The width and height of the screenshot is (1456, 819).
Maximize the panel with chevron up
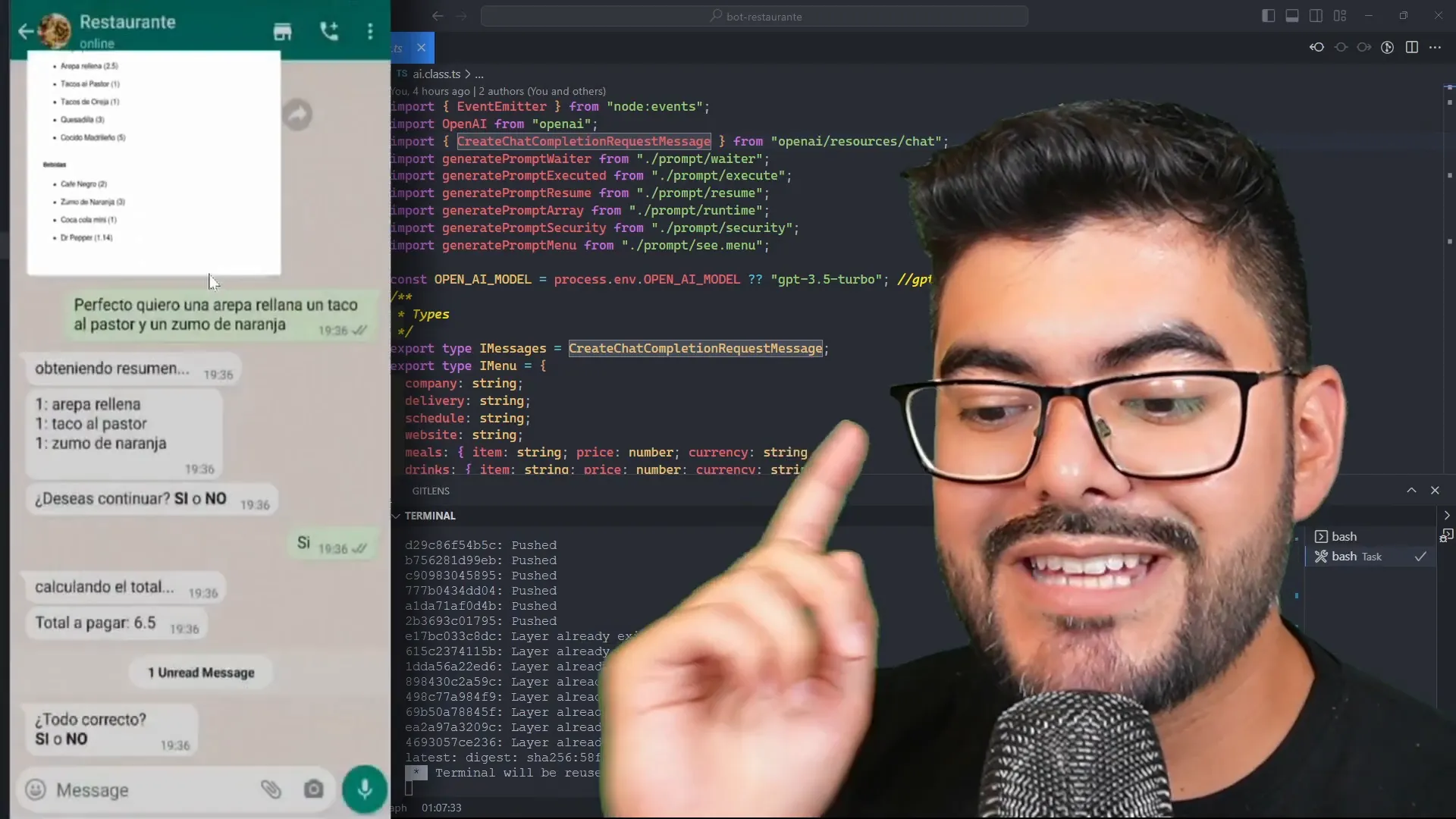point(1411,491)
